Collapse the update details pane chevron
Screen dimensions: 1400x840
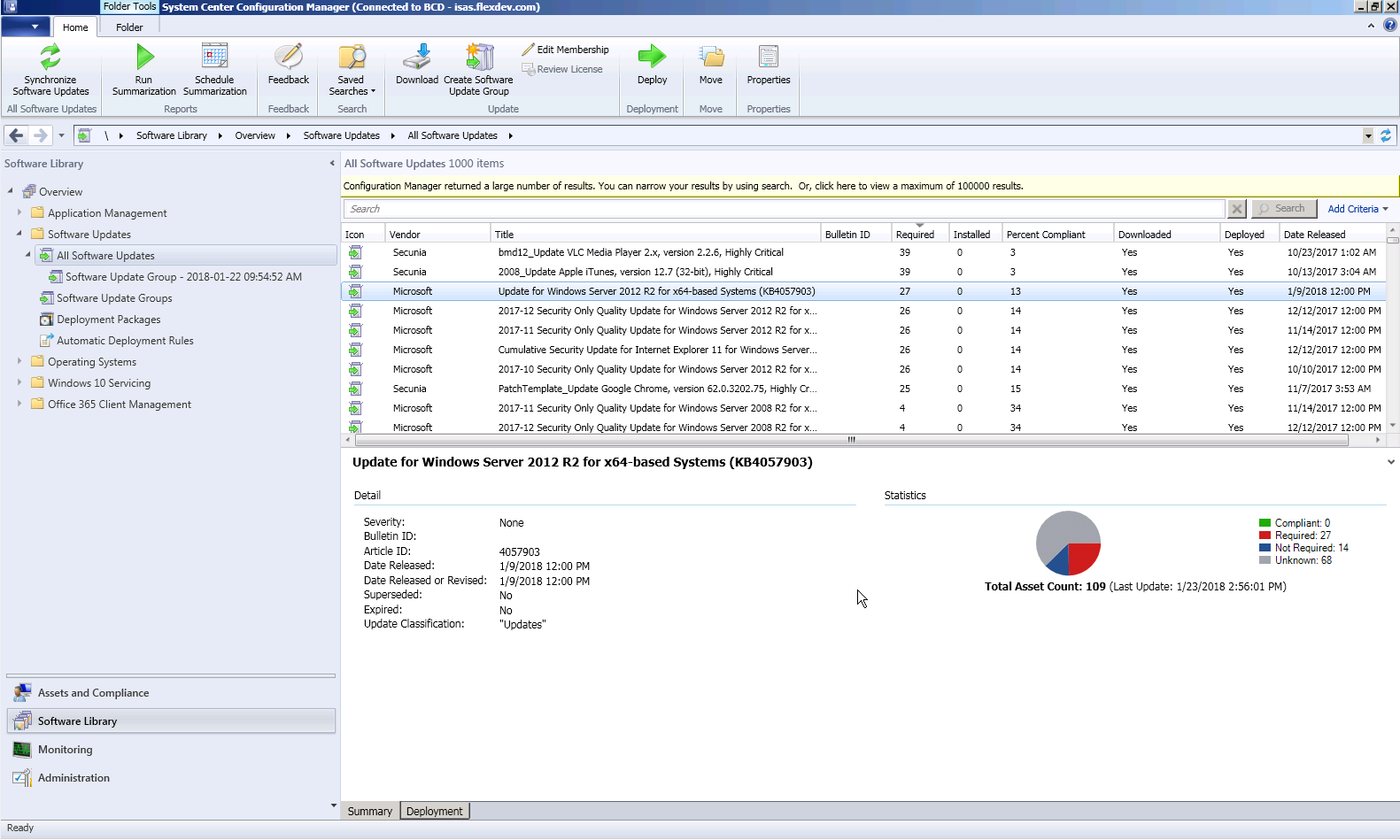1390,462
